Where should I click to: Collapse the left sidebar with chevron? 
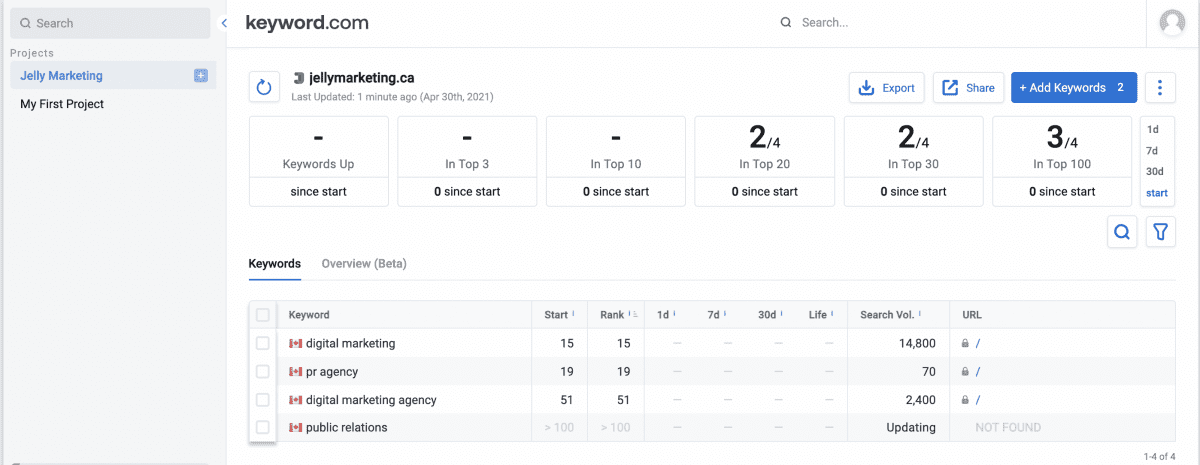pyautogui.click(x=225, y=23)
